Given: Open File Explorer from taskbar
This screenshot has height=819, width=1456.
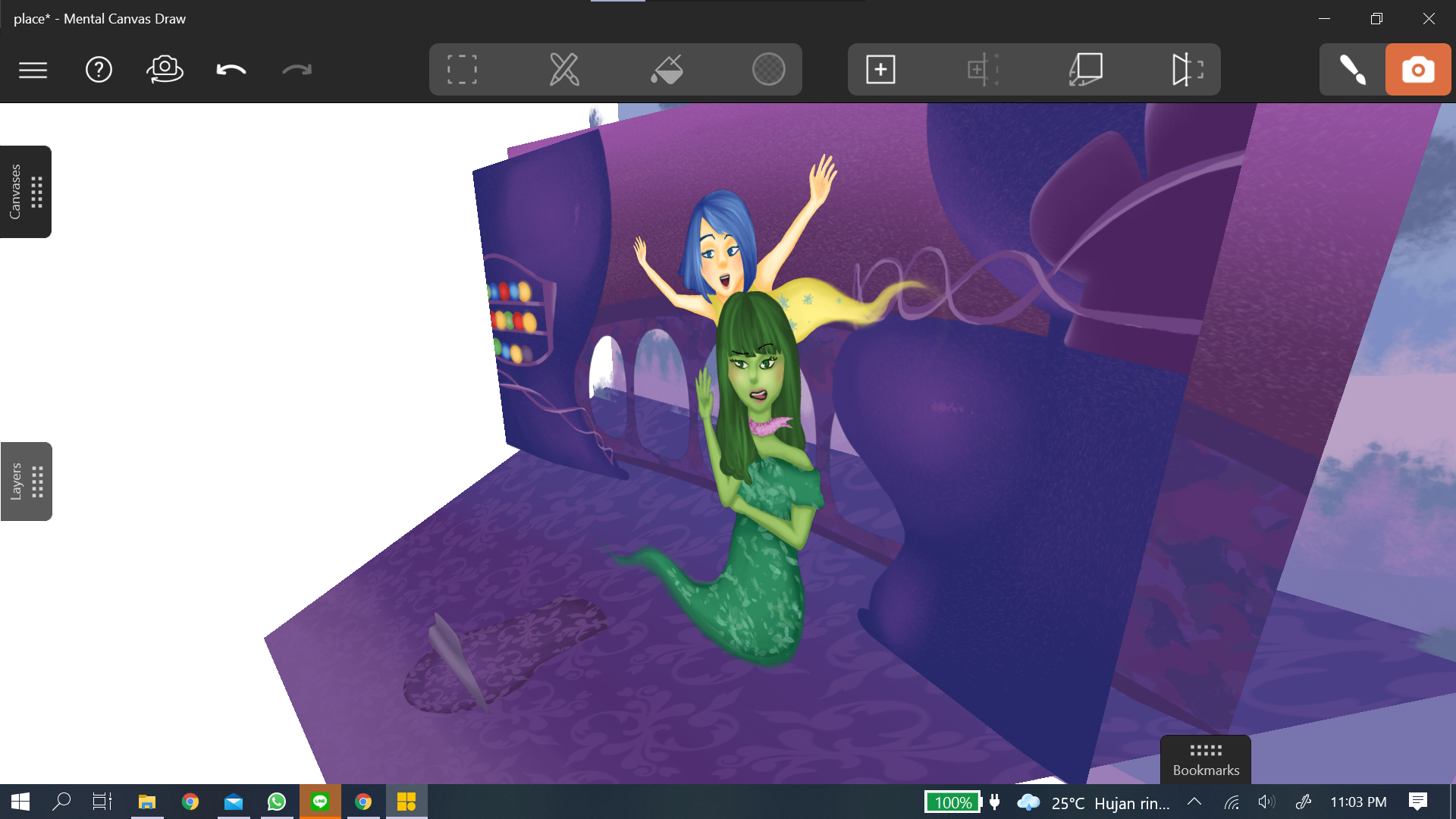Looking at the screenshot, I should click(x=147, y=802).
